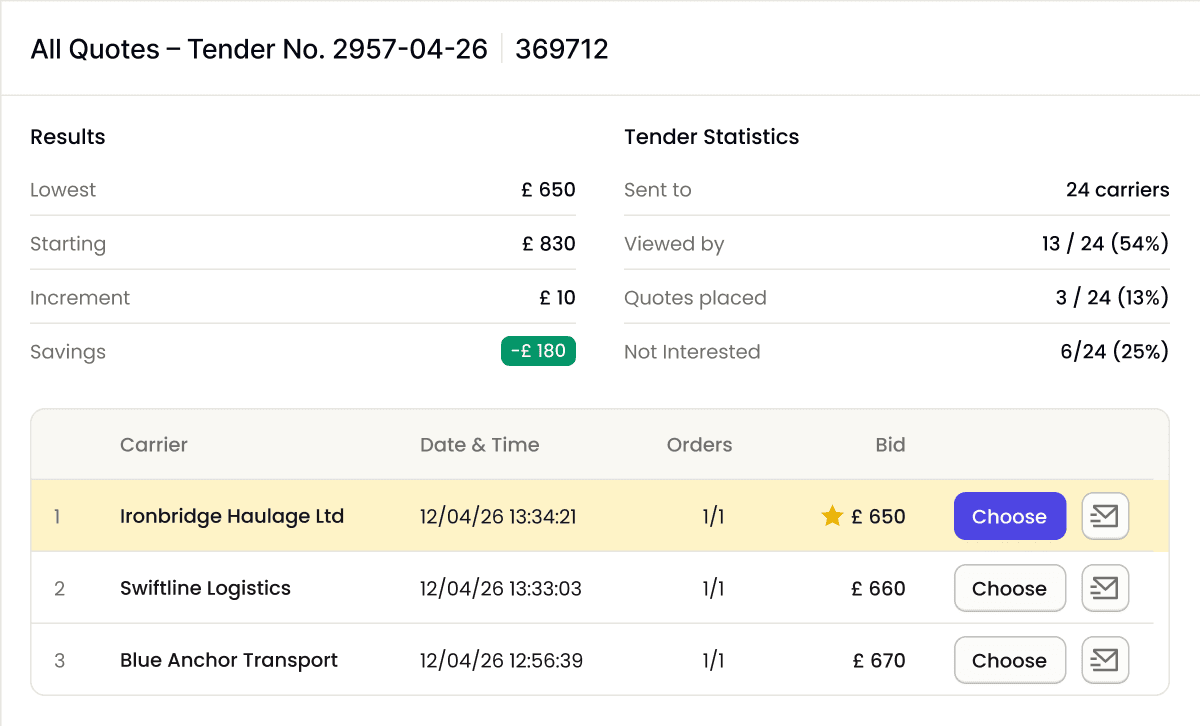Choose Ironbridge Haulage Ltd as the carrier

tap(1009, 516)
